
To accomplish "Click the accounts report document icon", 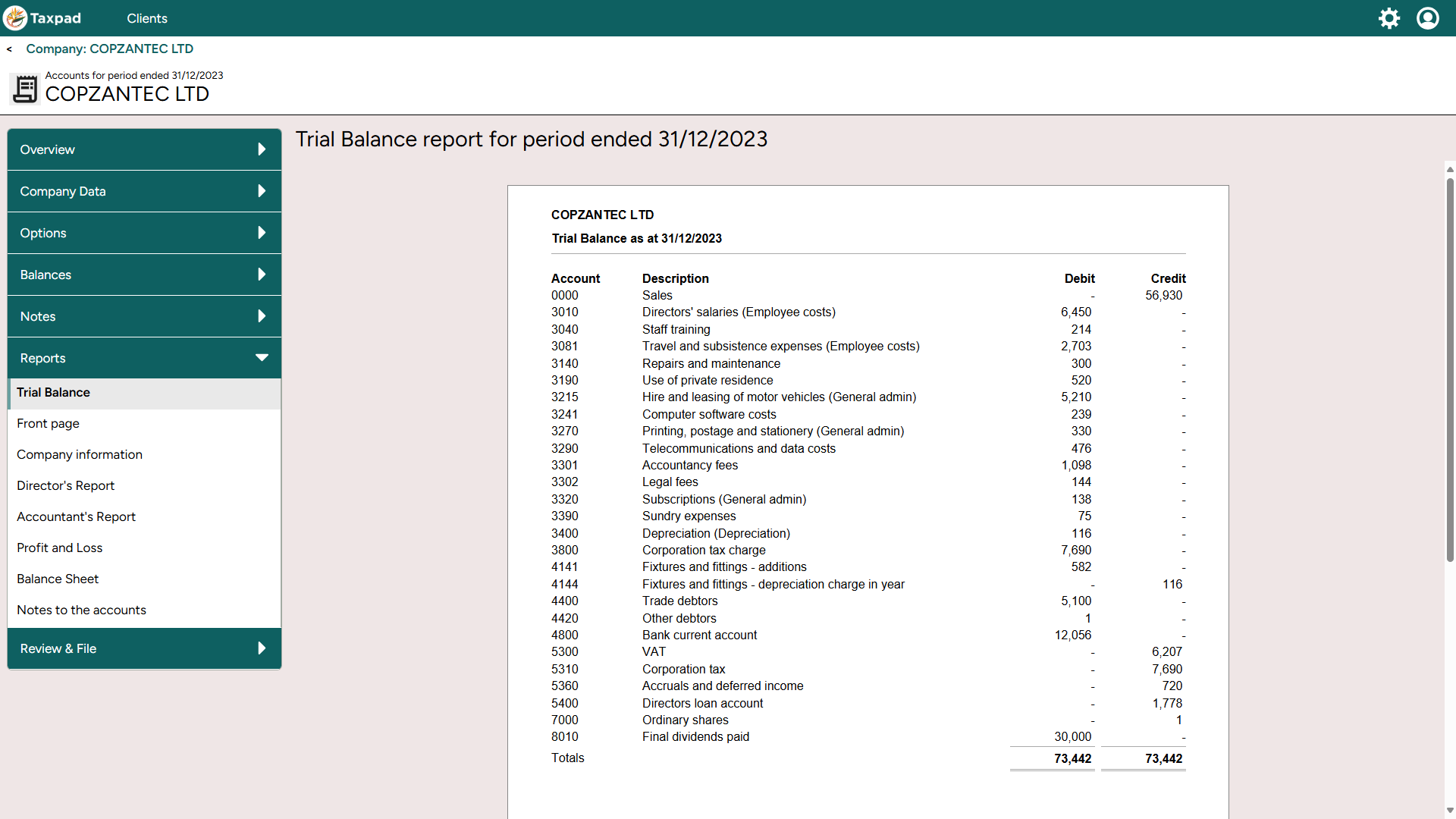I will (x=25, y=89).
